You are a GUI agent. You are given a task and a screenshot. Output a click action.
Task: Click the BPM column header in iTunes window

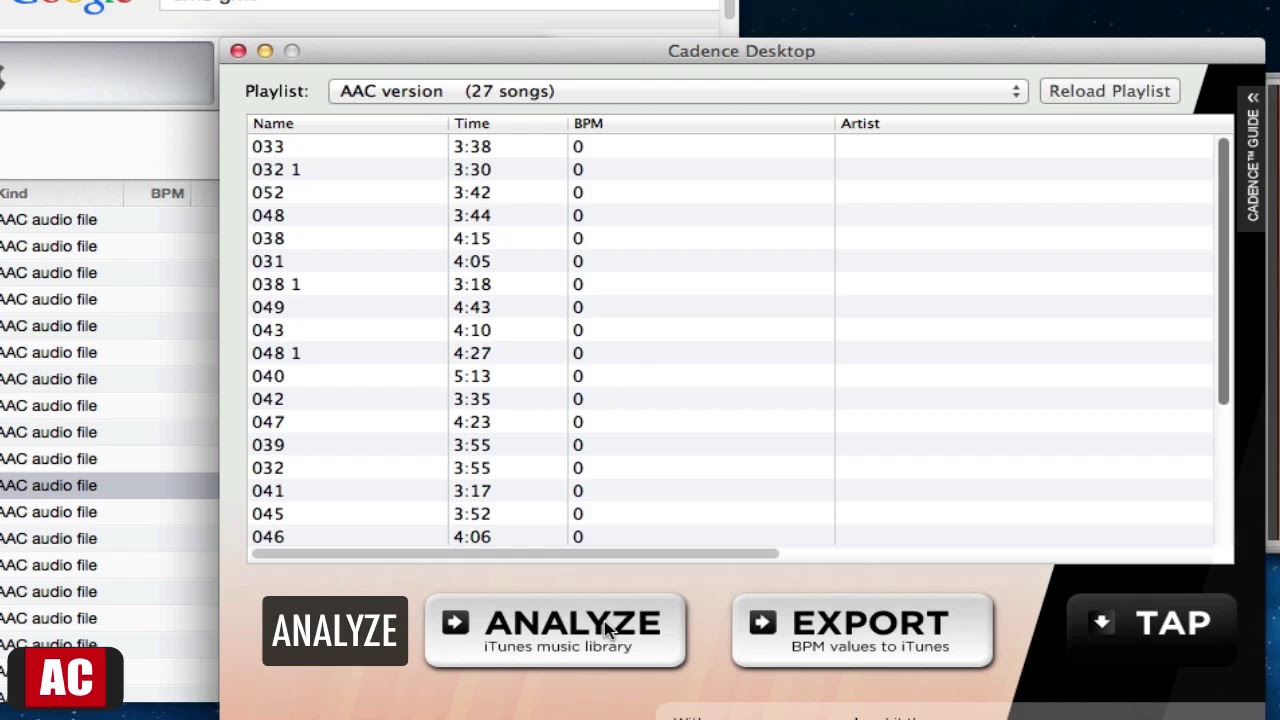click(168, 193)
